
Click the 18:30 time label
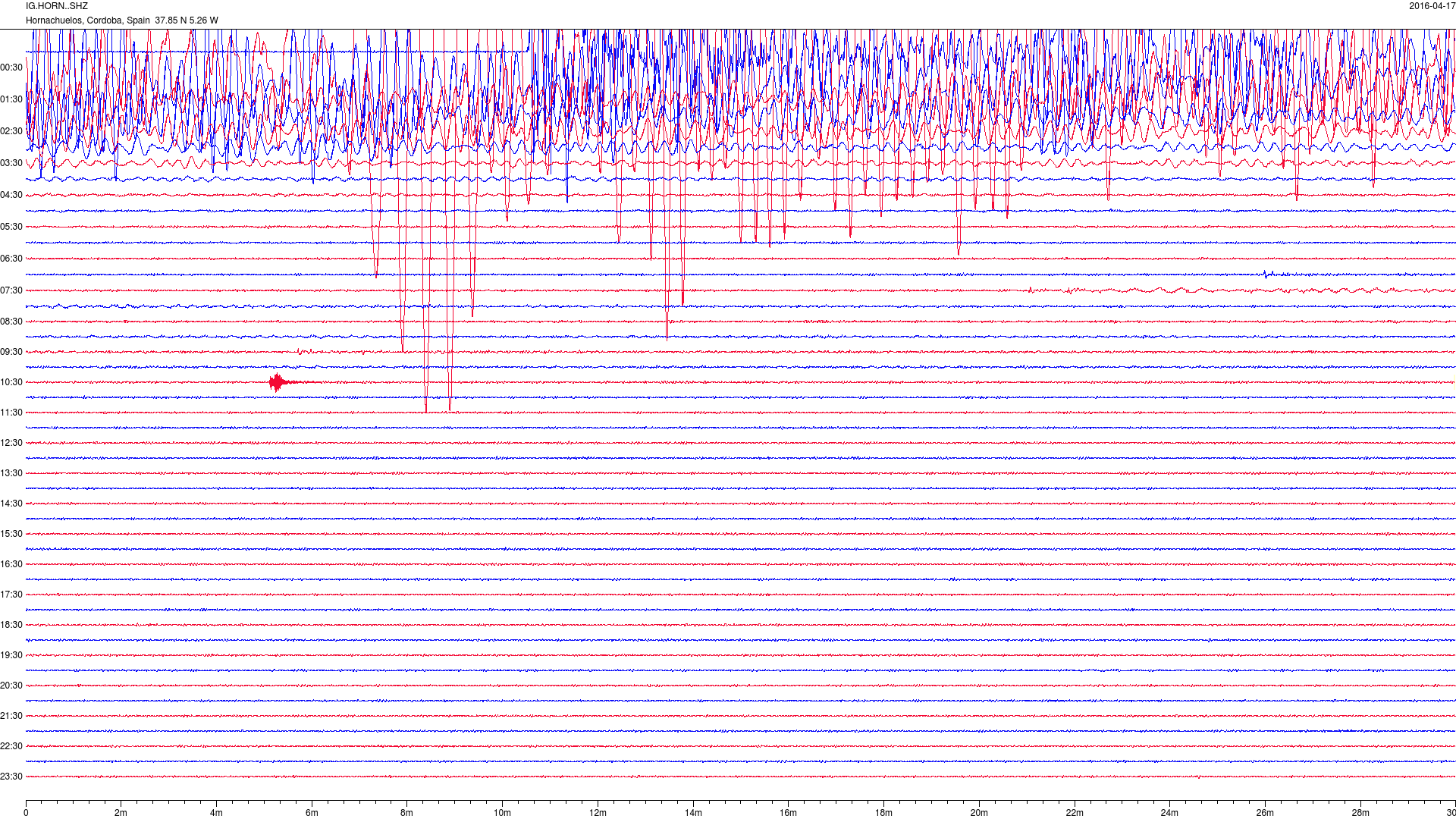coord(11,625)
